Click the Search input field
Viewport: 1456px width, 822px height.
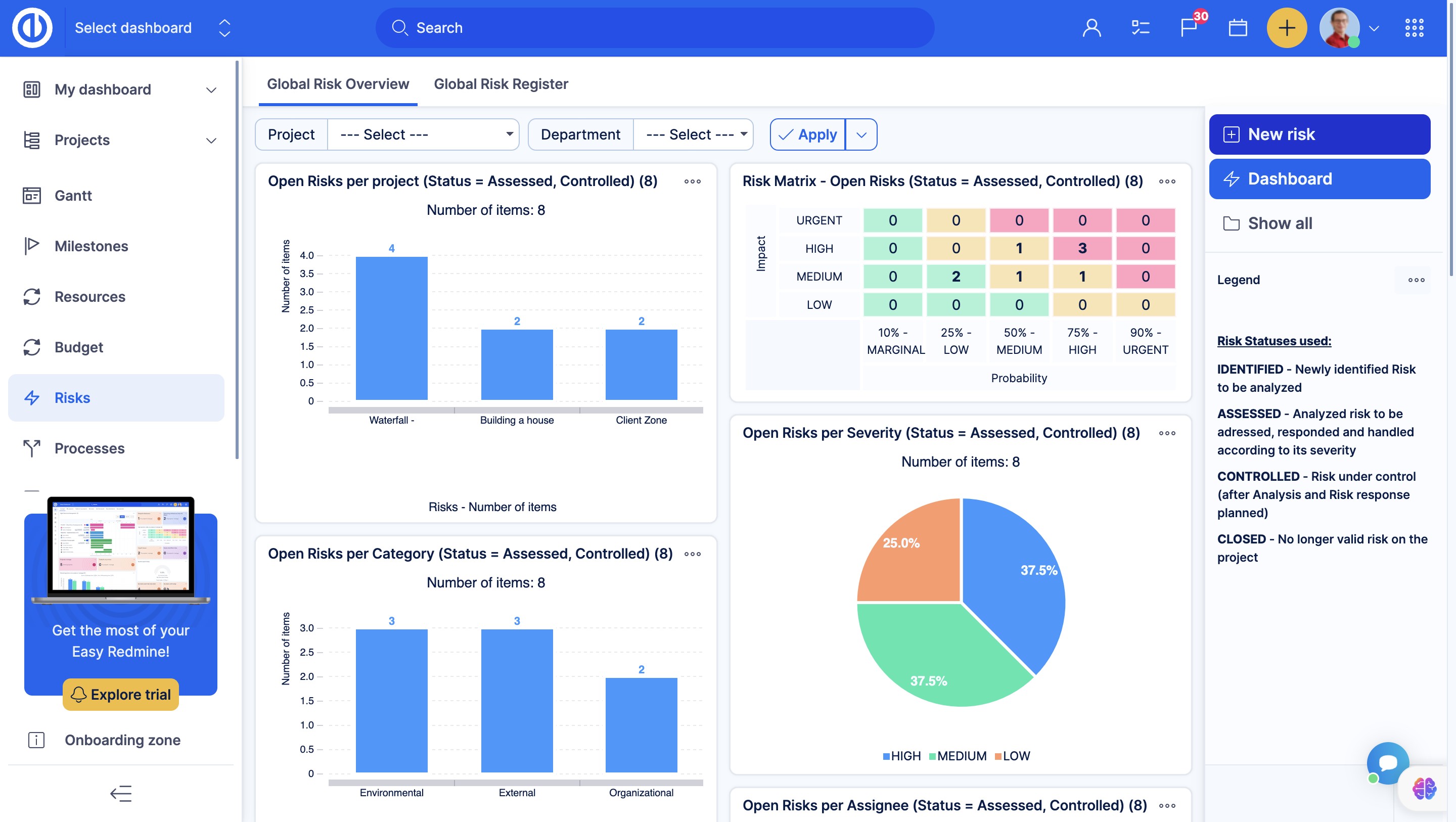655,28
